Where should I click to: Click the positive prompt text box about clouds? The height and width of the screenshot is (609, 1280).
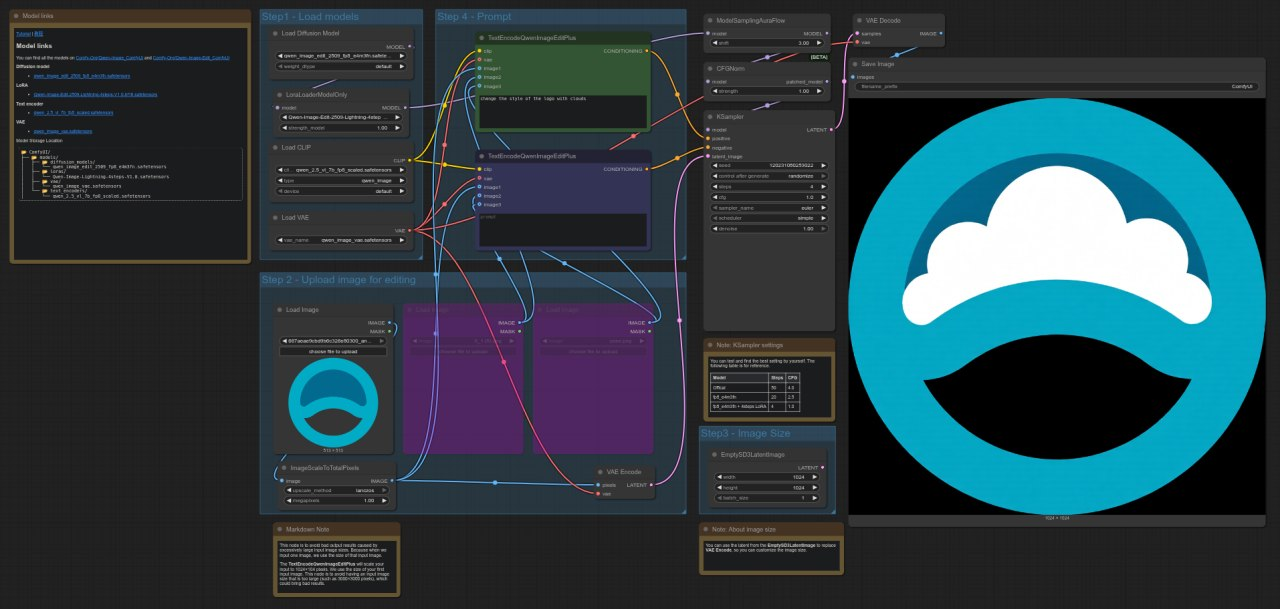point(563,111)
